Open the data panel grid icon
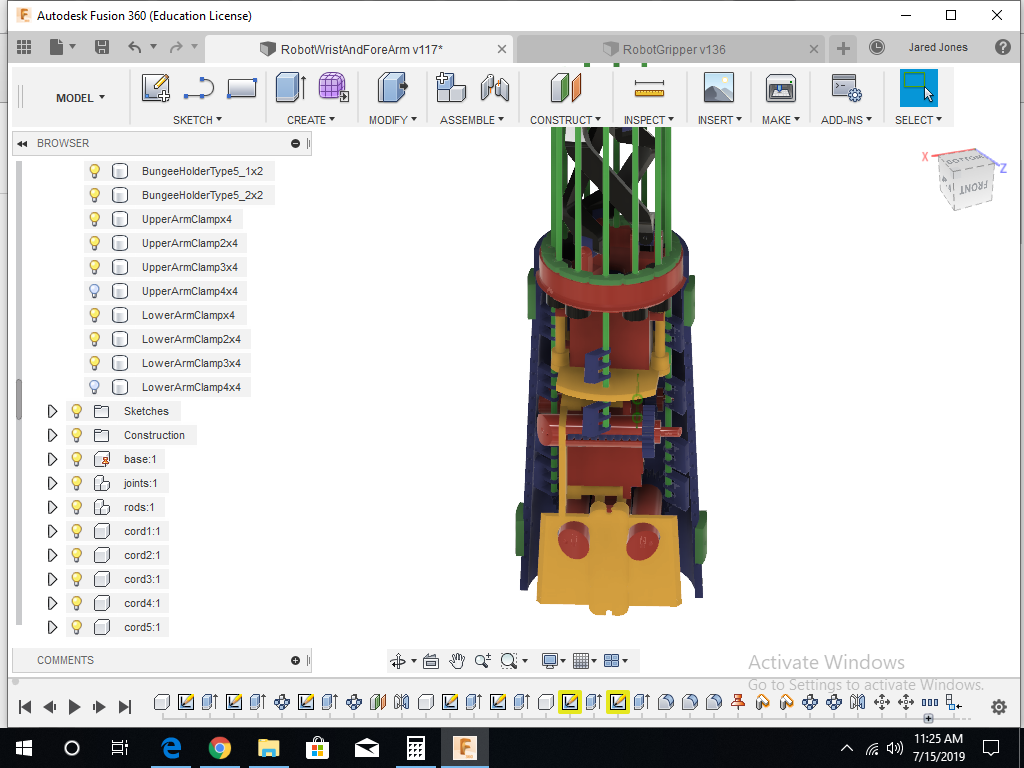 point(24,47)
